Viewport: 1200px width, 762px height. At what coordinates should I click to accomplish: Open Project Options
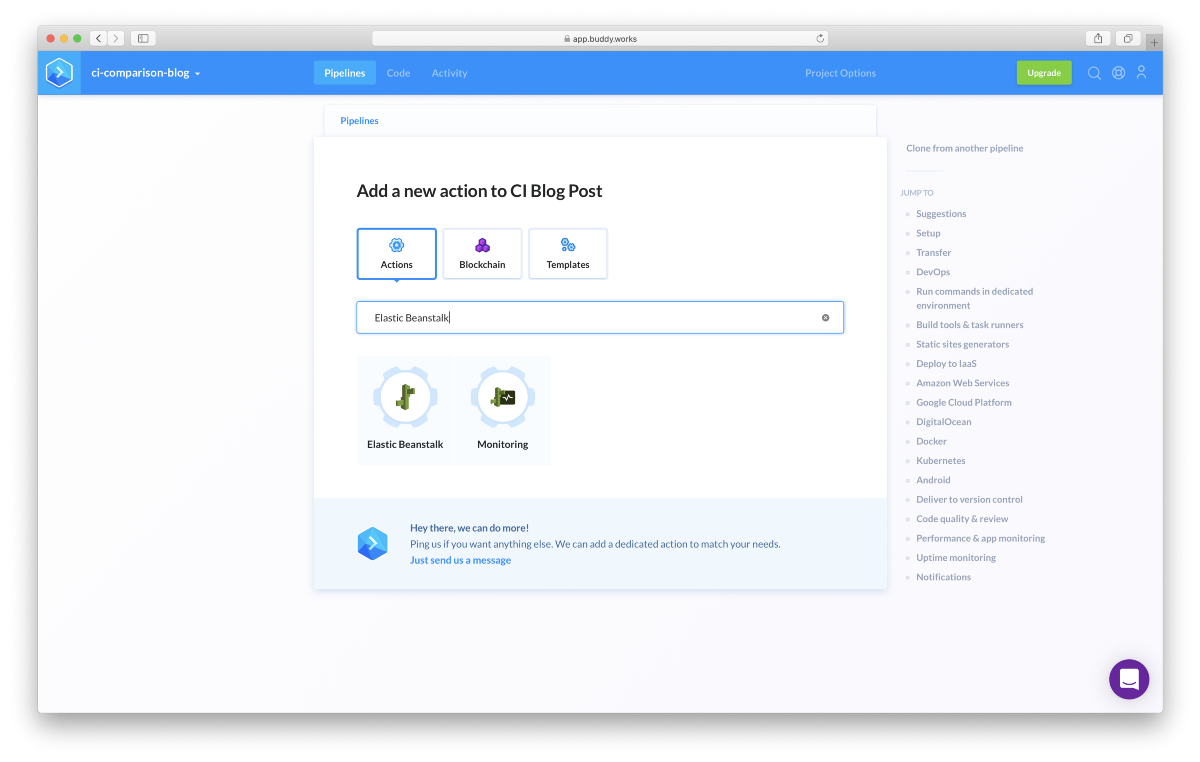pos(840,73)
